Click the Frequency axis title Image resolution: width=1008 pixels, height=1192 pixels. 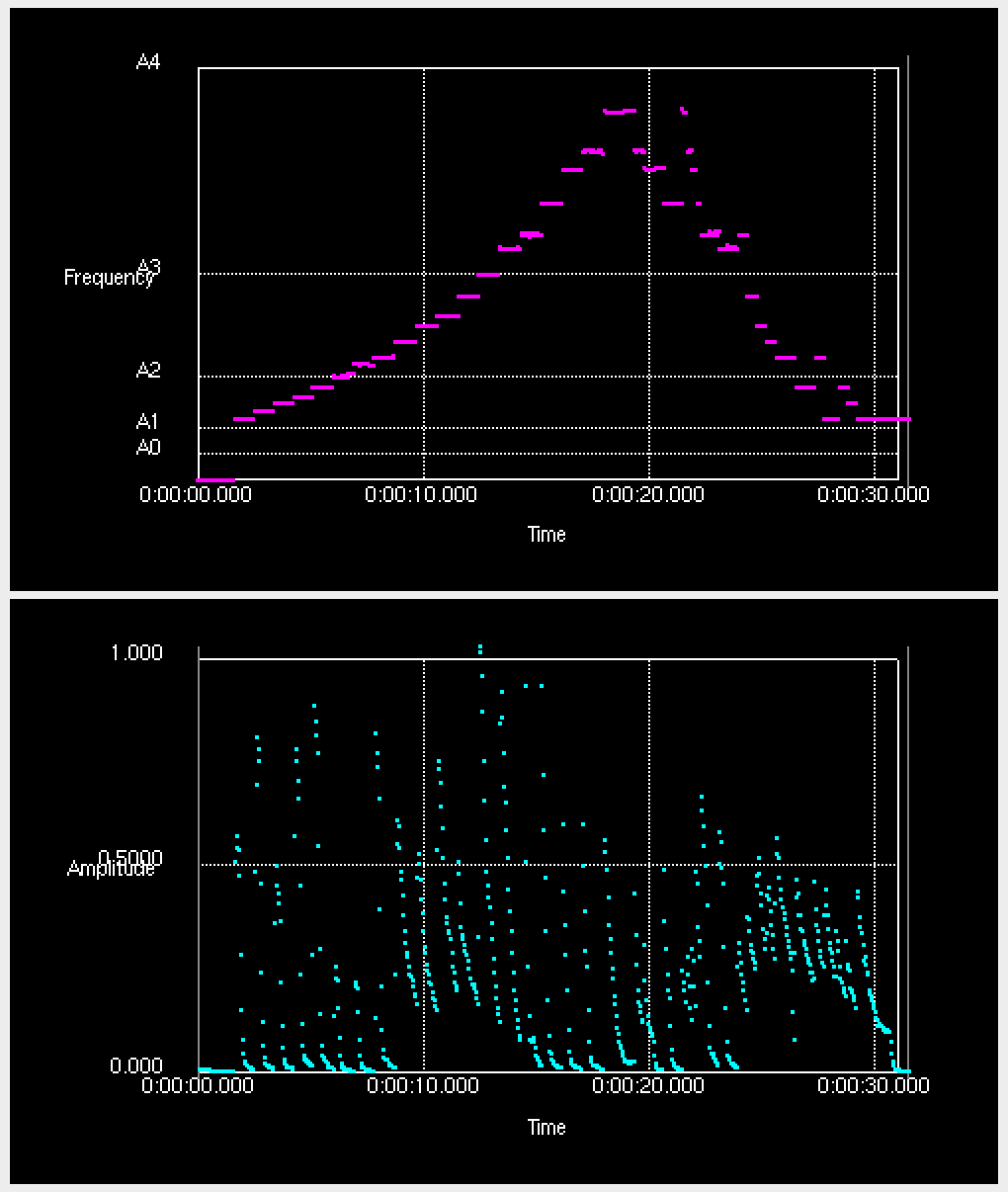tap(108, 278)
